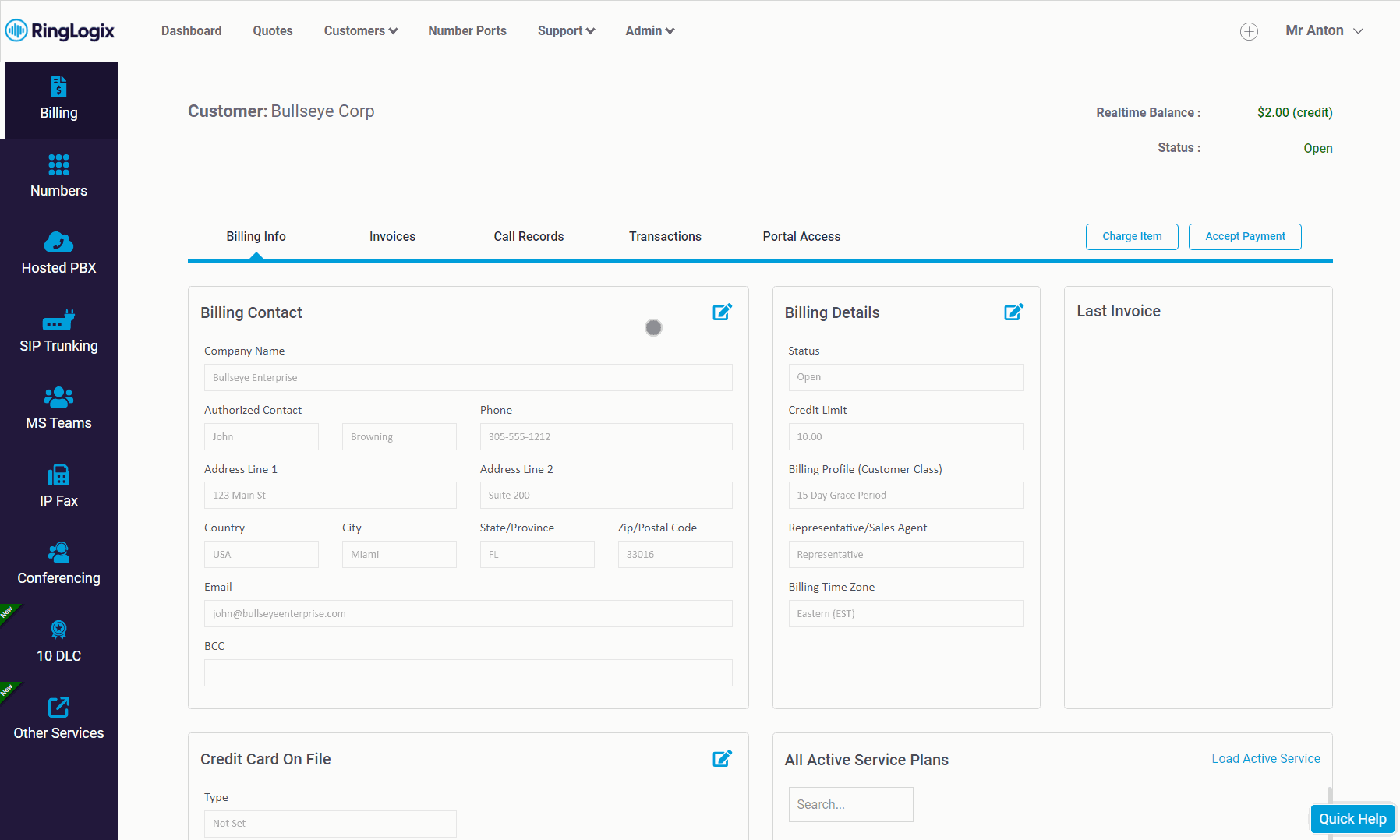Click the Last Invoice heading
Viewport: 1400px width, 840px height.
(x=1119, y=311)
